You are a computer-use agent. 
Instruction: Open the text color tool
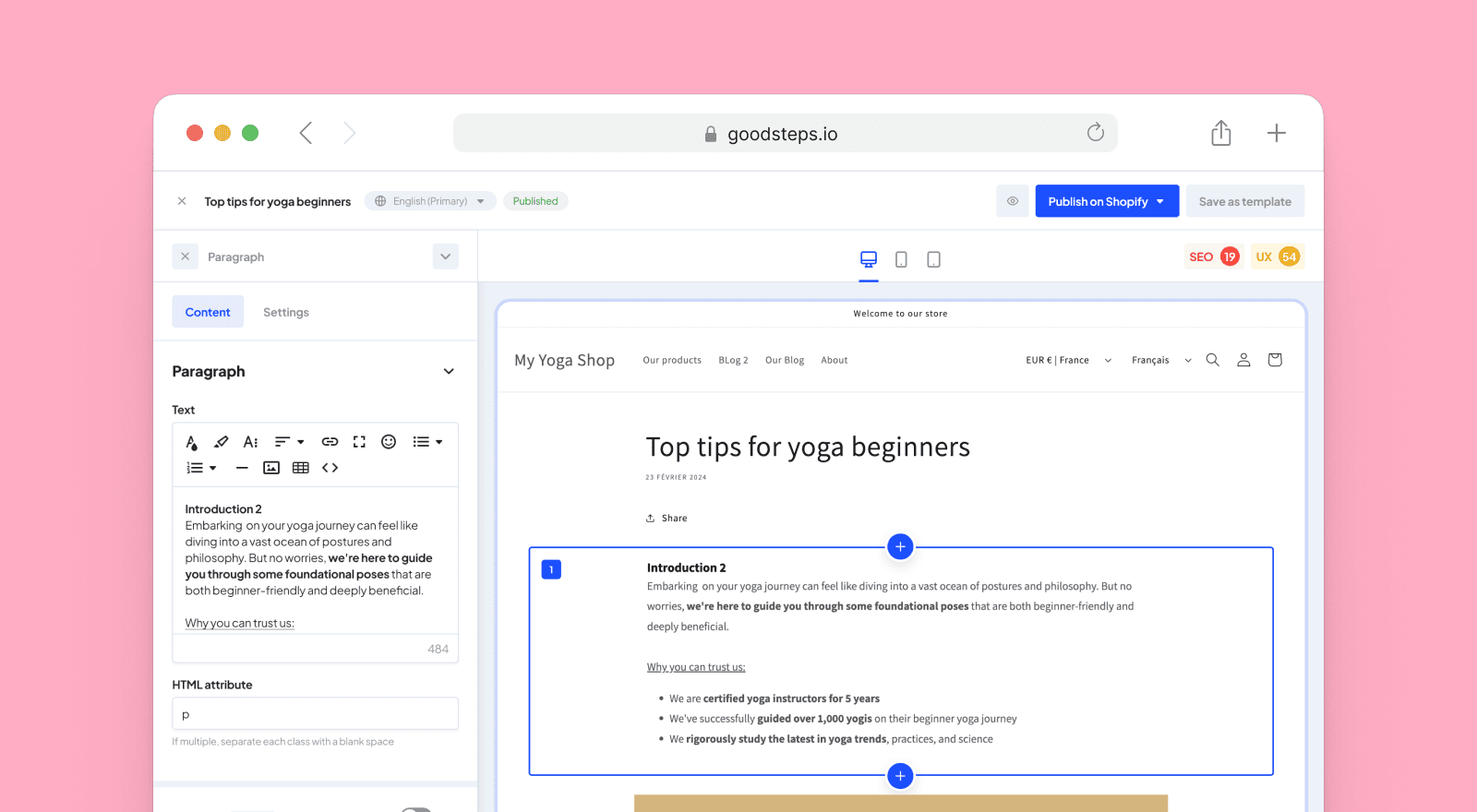[x=191, y=442]
